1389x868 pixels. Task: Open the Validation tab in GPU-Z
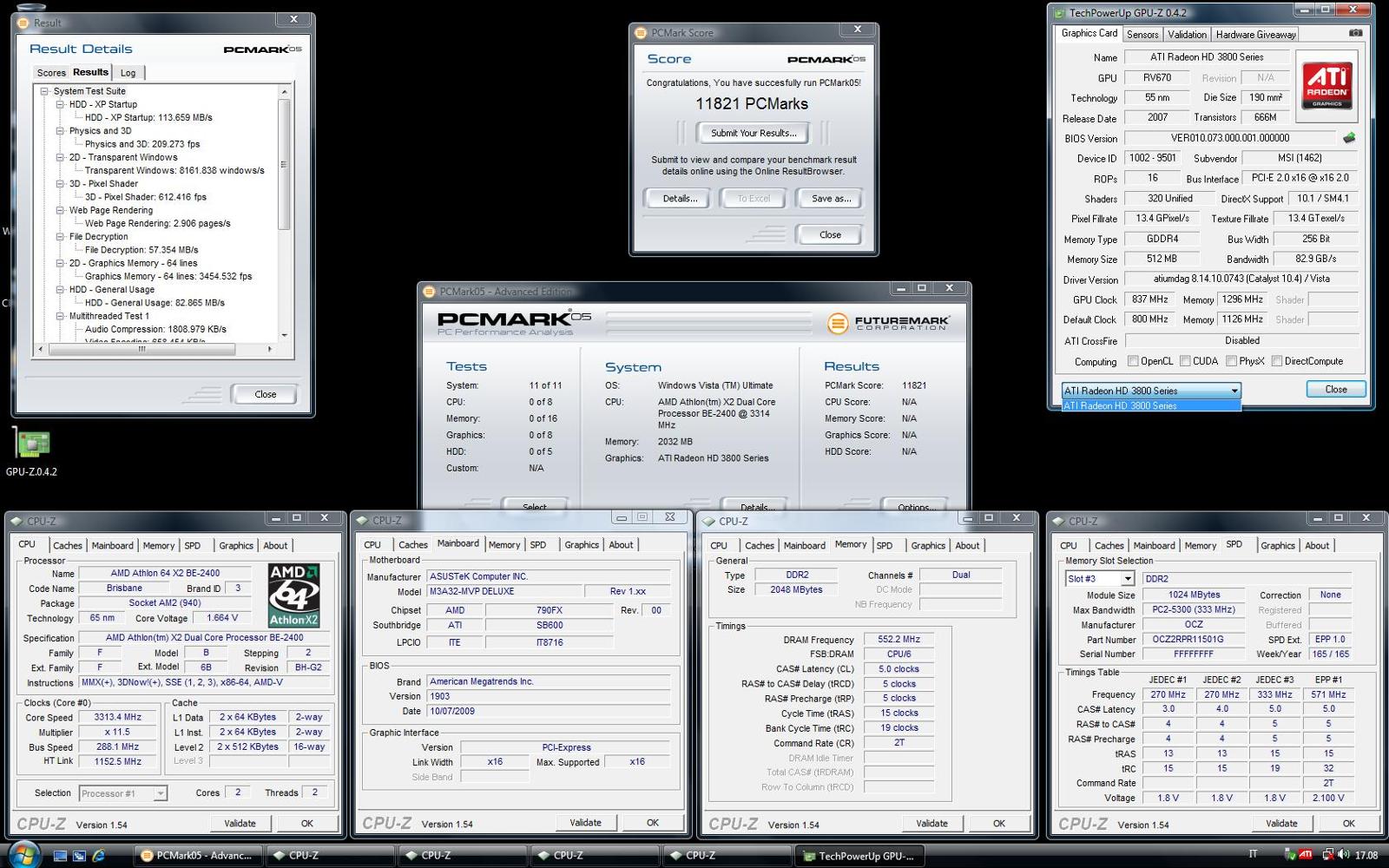(1187, 35)
